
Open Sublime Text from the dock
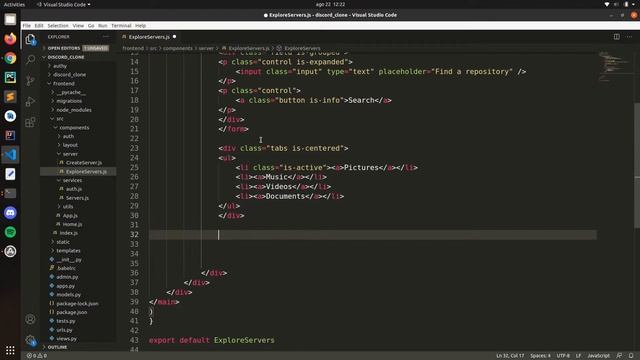[x=10, y=97]
